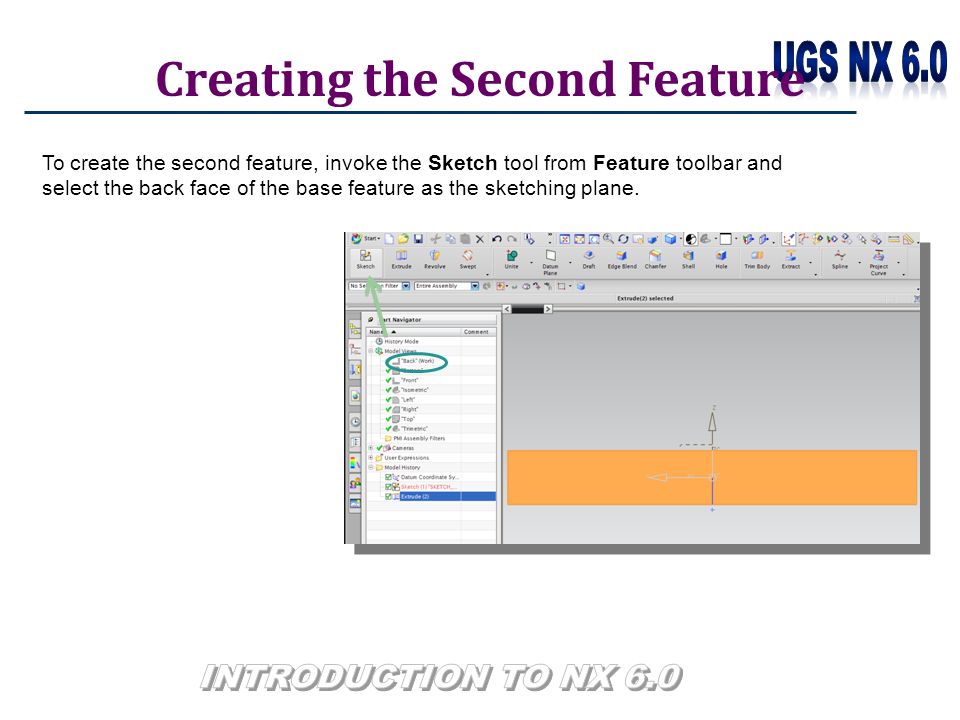Select the Project Curve tool
960x720 pixels.
pos(879,262)
